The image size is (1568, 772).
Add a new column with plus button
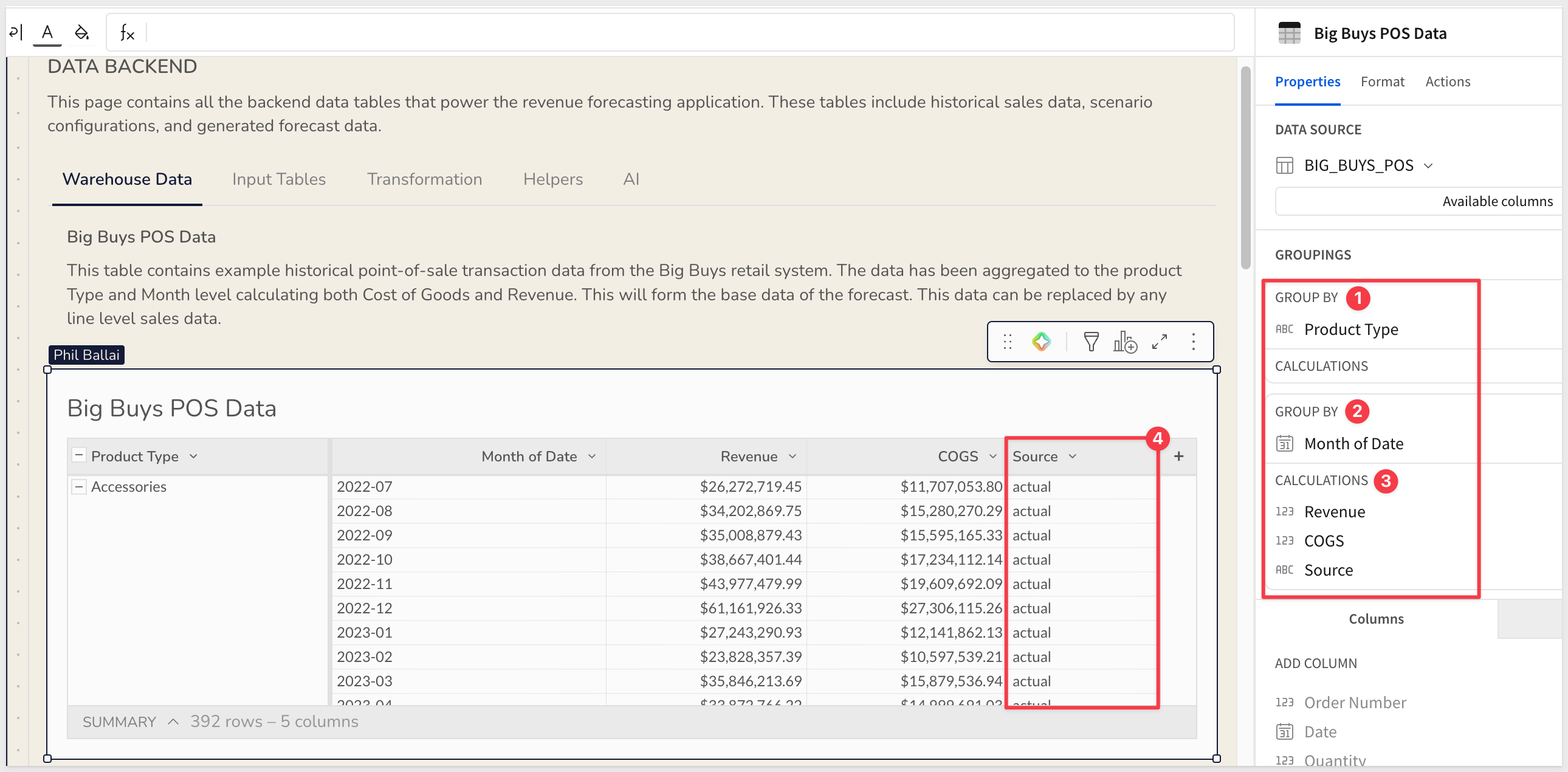click(x=1178, y=456)
